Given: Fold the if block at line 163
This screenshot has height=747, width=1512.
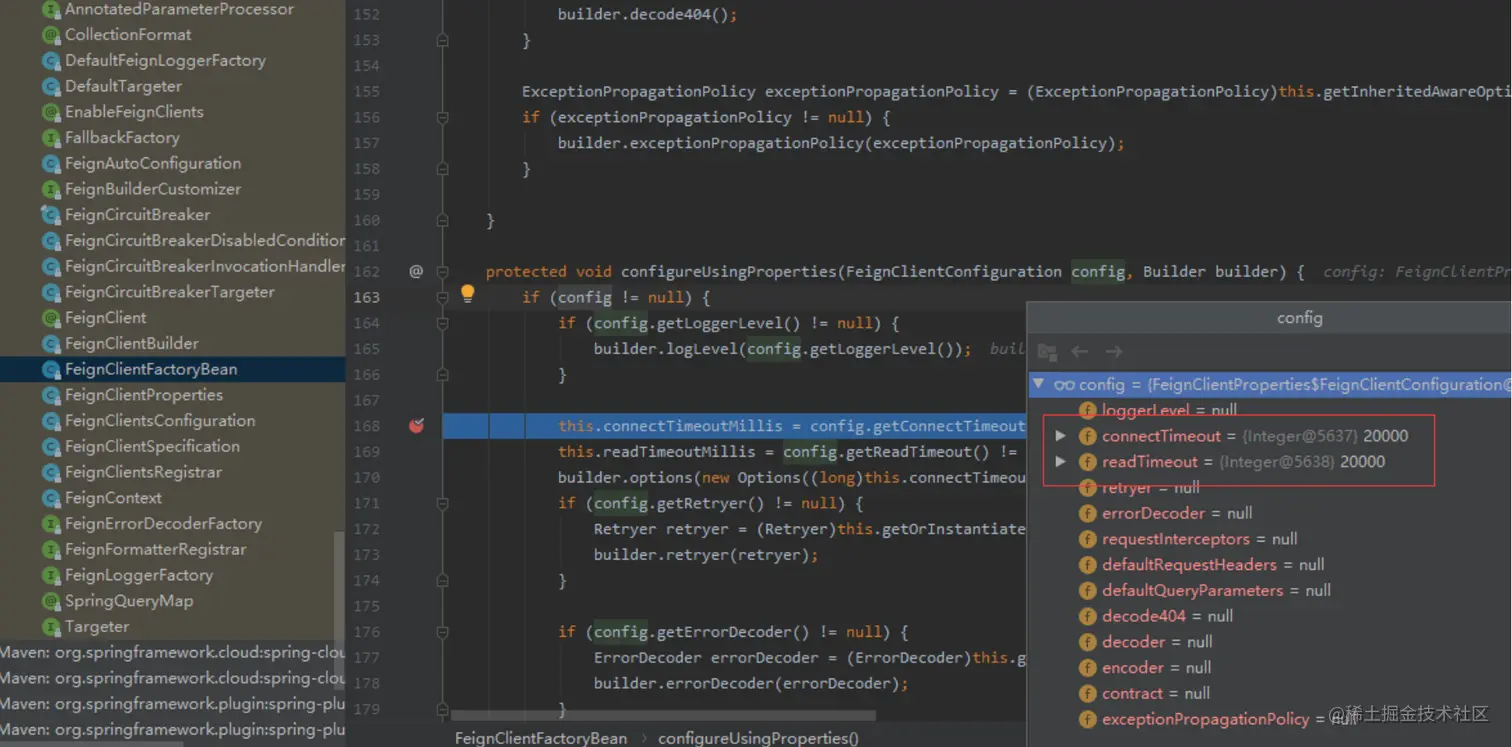Looking at the screenshot, I should (442, 297).
